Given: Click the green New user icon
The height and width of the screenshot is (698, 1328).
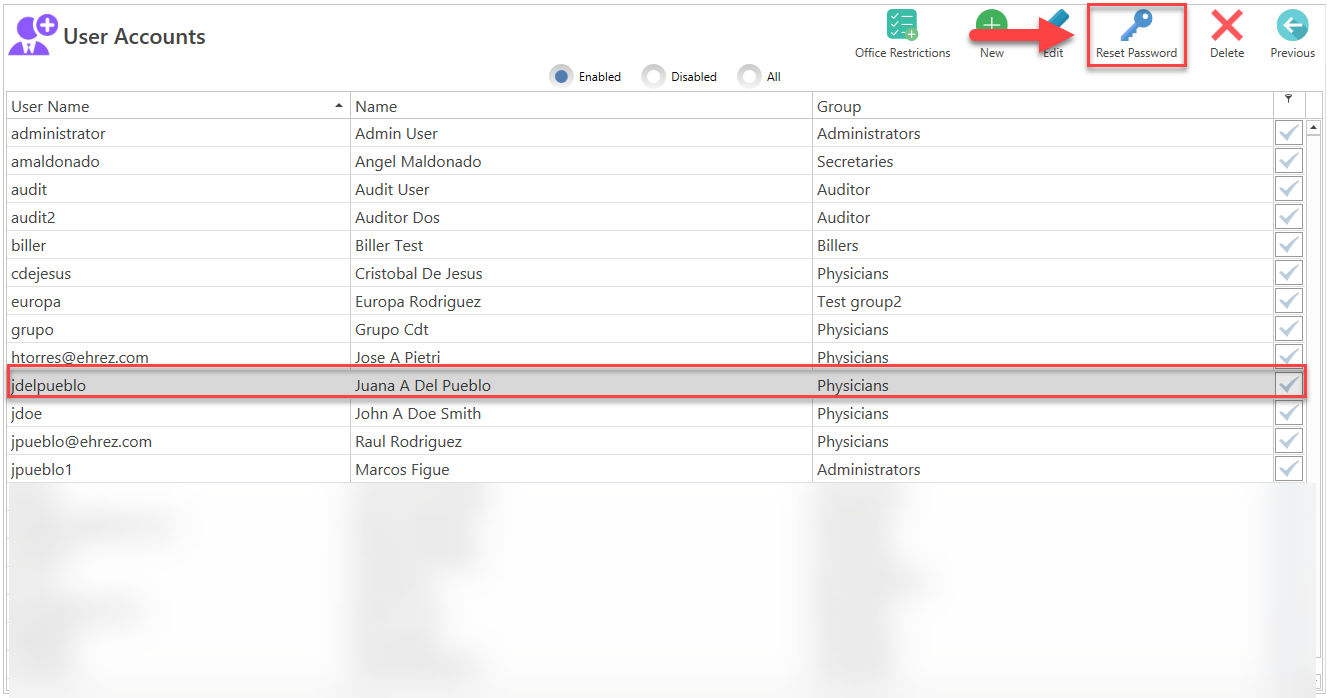Looking at the screenshot, I should coord(991,25).
